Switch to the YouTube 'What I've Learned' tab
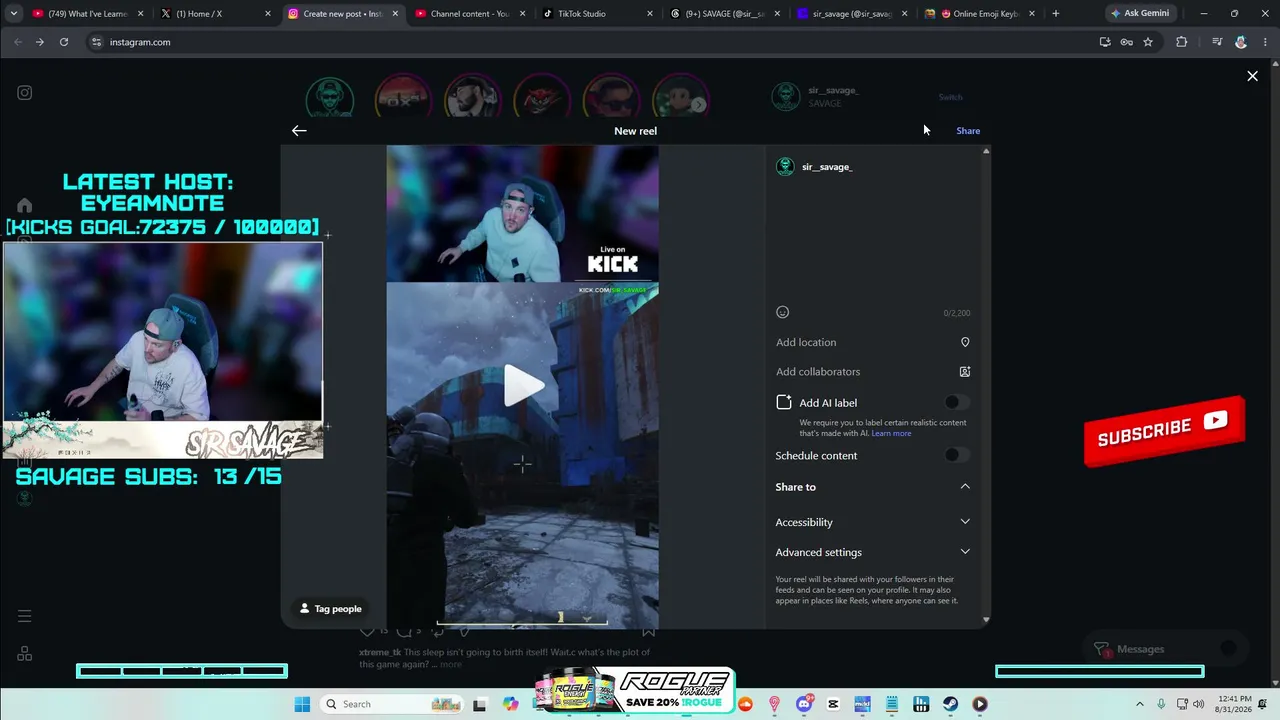Image resolution: width=1280 pixels, height=720 pixels. click(x=88, y=14)
